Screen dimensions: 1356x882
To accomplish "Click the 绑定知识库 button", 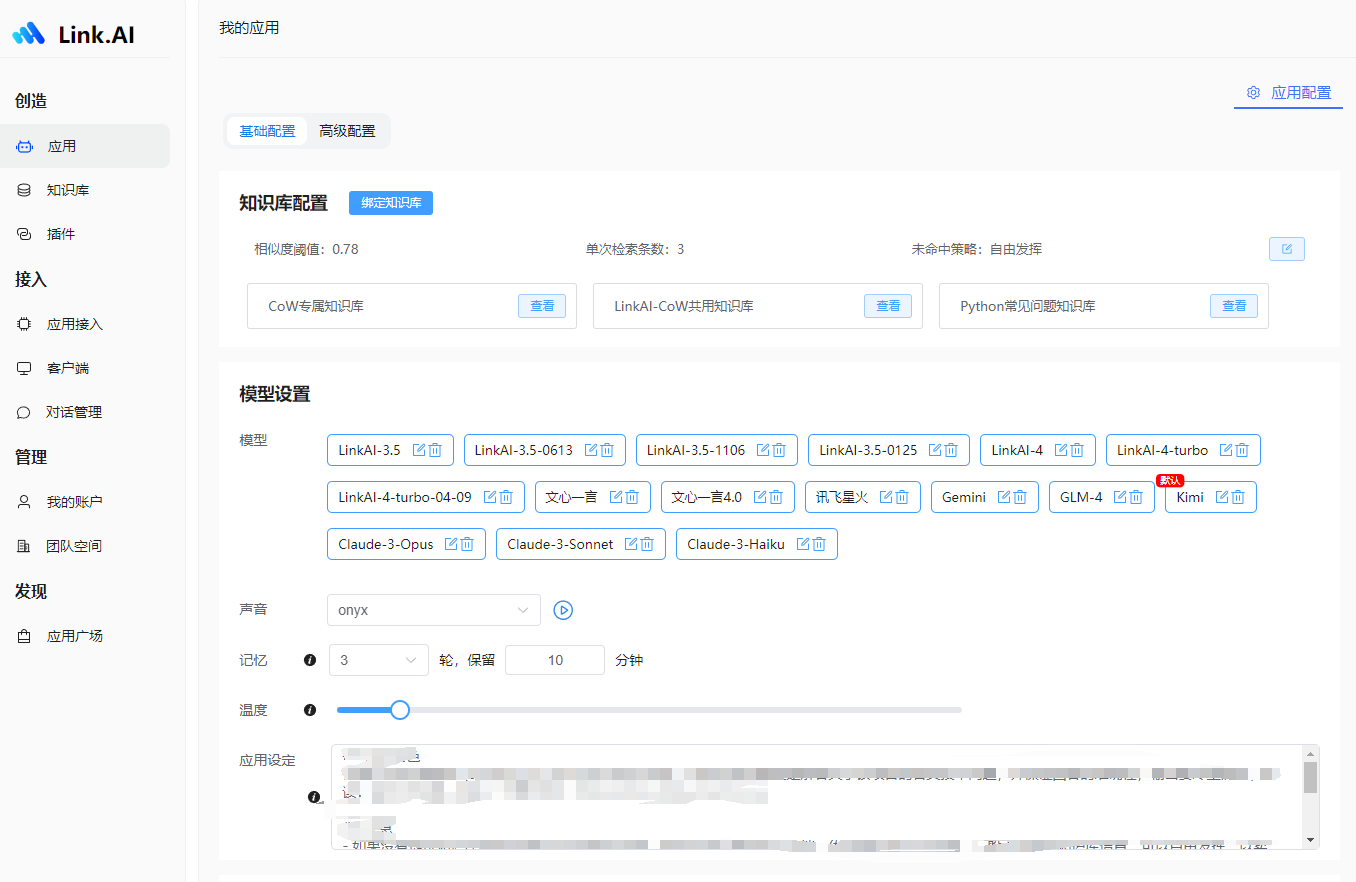I will coord(391,203).
